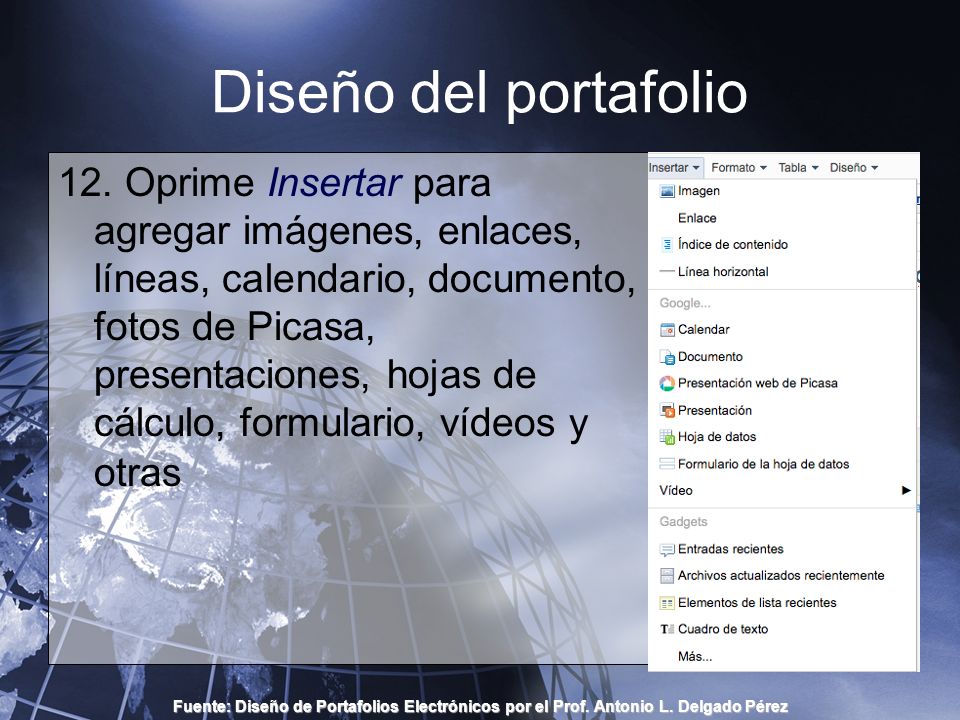Open the Diseño dropdown menu

tap(853, 168)
